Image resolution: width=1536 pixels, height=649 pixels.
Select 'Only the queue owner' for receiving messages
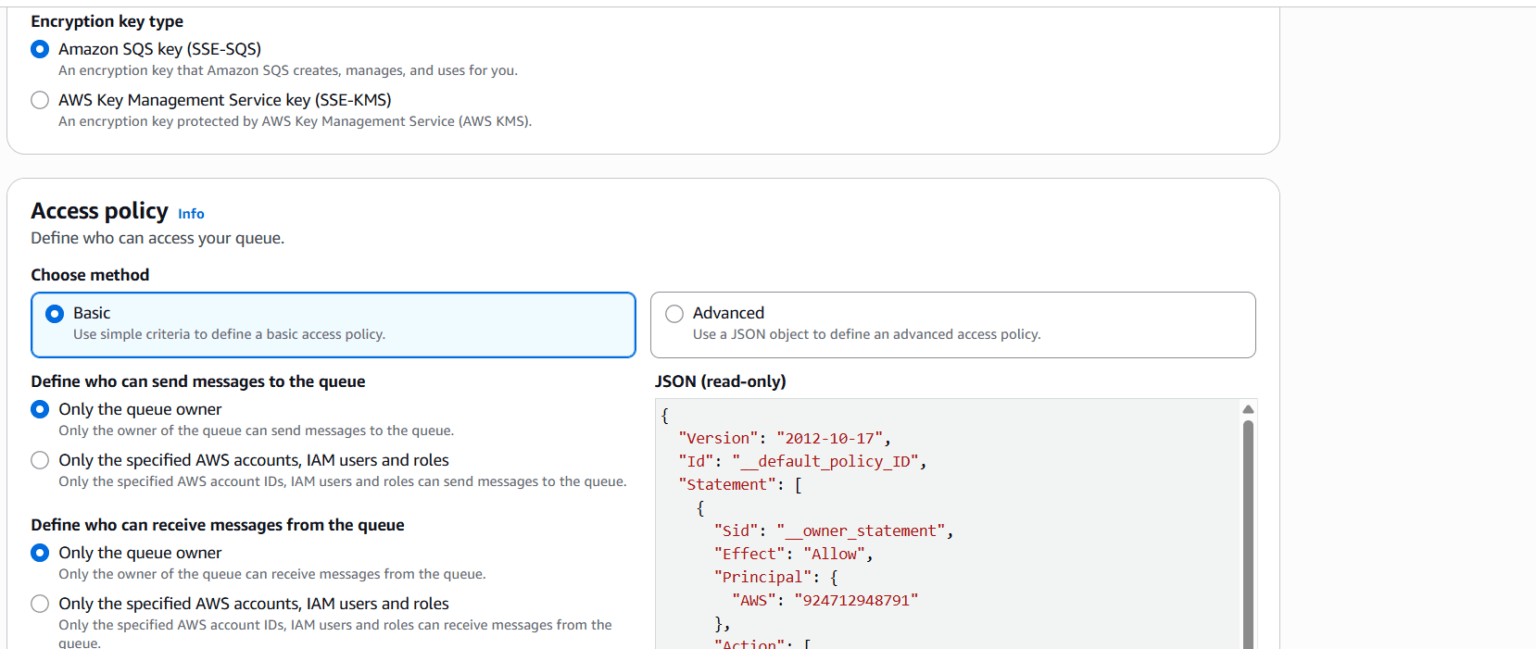coord(39,552)
